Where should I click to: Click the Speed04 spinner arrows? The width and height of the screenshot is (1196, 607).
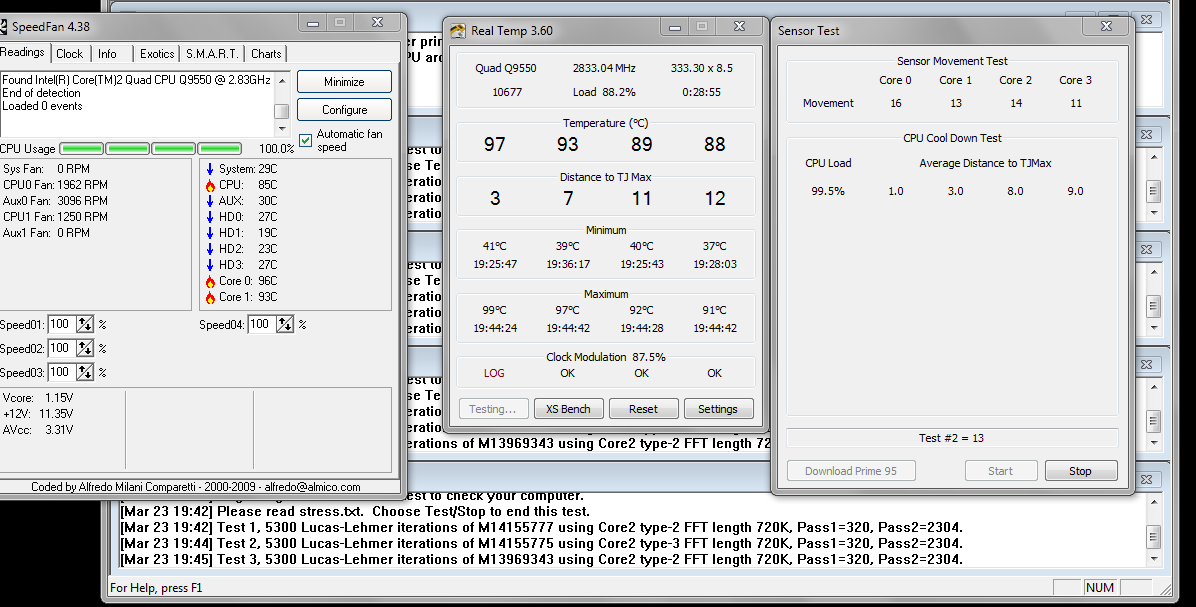(285, 325)
